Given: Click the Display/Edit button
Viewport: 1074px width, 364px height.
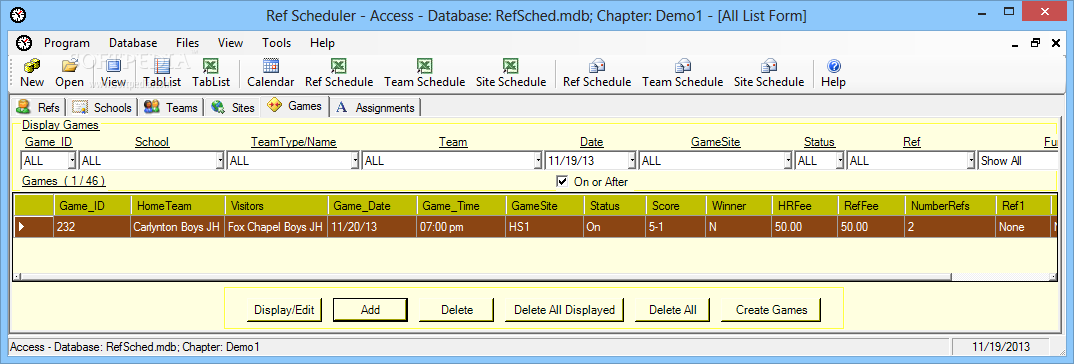Looking at the screenshot, I should coord(284,310).
